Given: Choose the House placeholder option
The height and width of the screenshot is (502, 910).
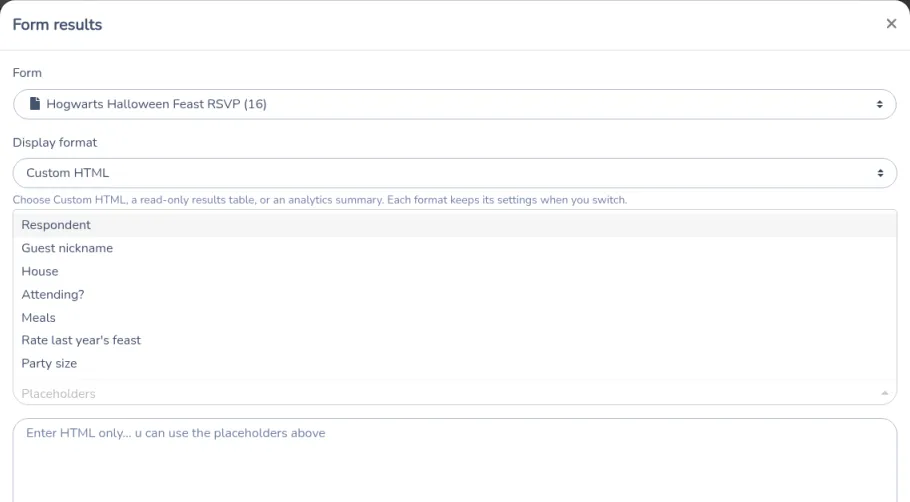Looking at the screenshot, I should [454, 272].
